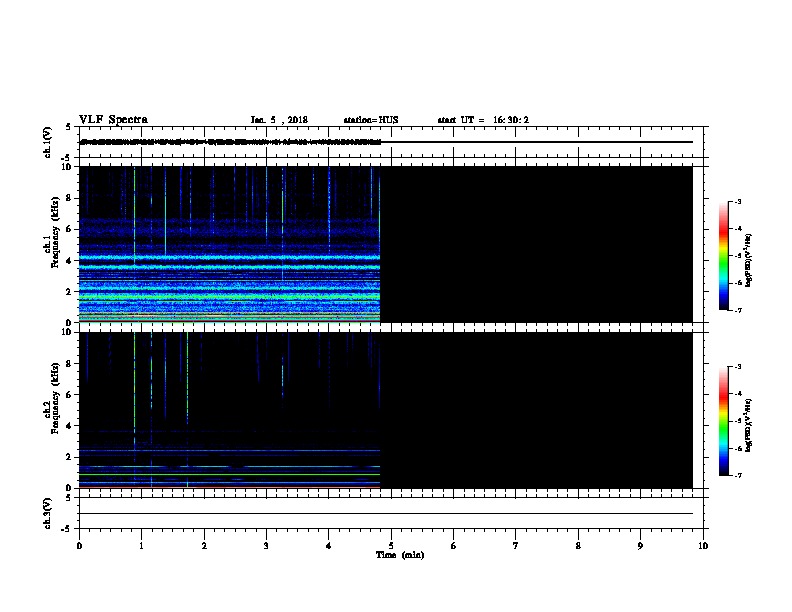Click the ch.1 frequency axis "4" tick label
Viewport: 792px width, 612px height.
[x=69, y=261]
